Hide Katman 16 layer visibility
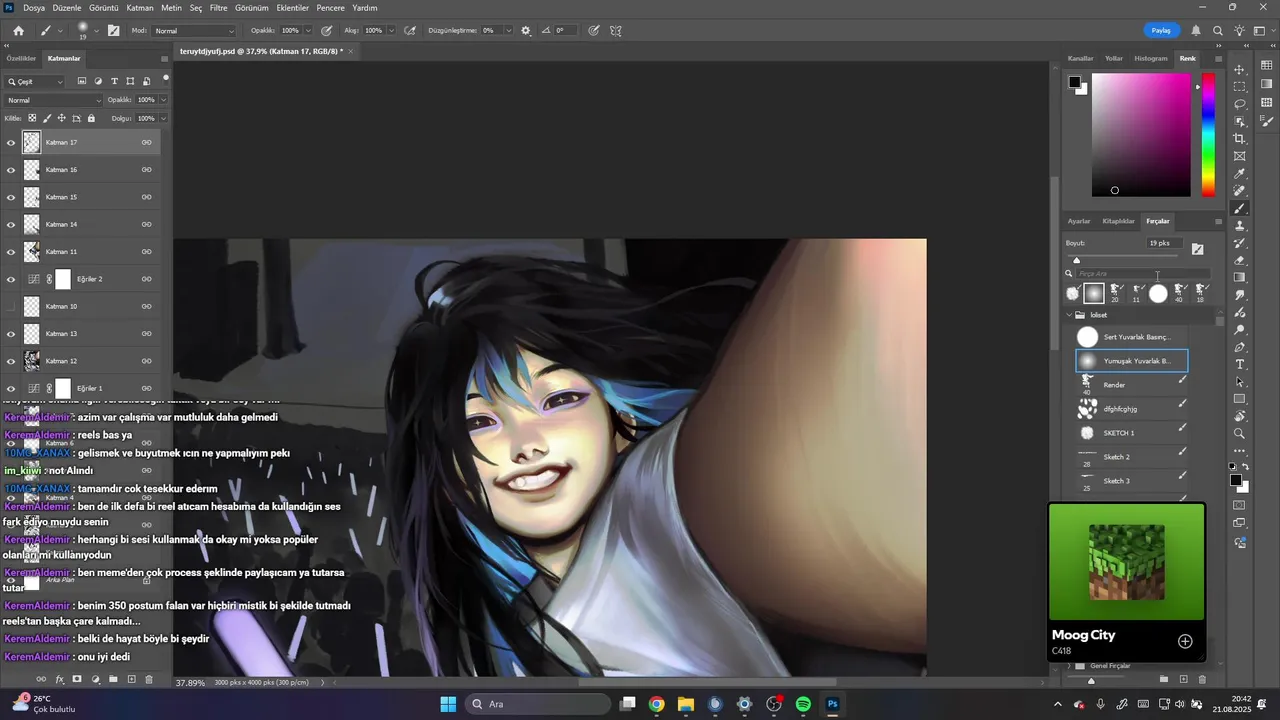This screenshot has width=1280, height=720. 11,170
